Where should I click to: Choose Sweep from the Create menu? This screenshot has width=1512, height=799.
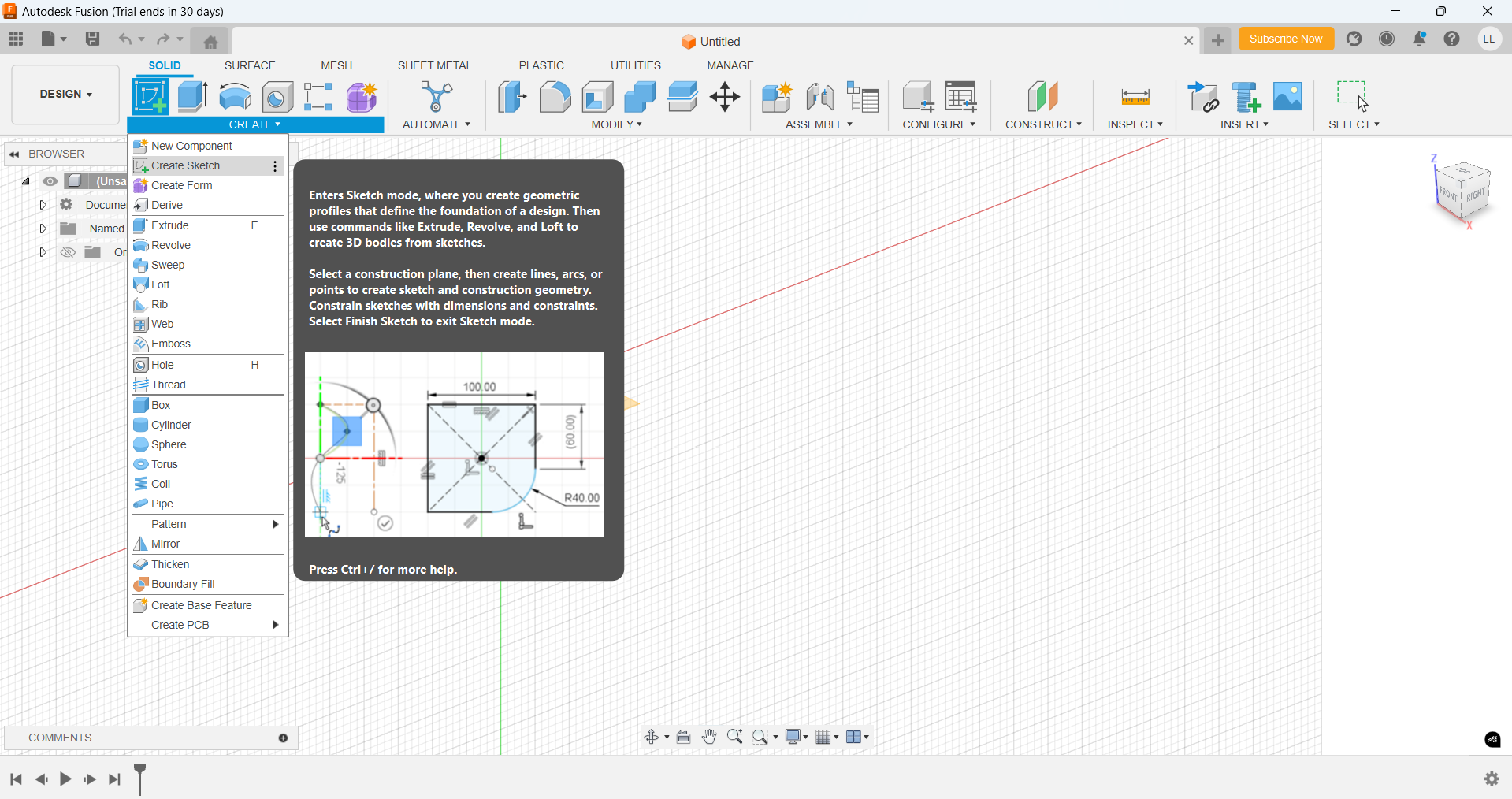click(x=208, y=265)
